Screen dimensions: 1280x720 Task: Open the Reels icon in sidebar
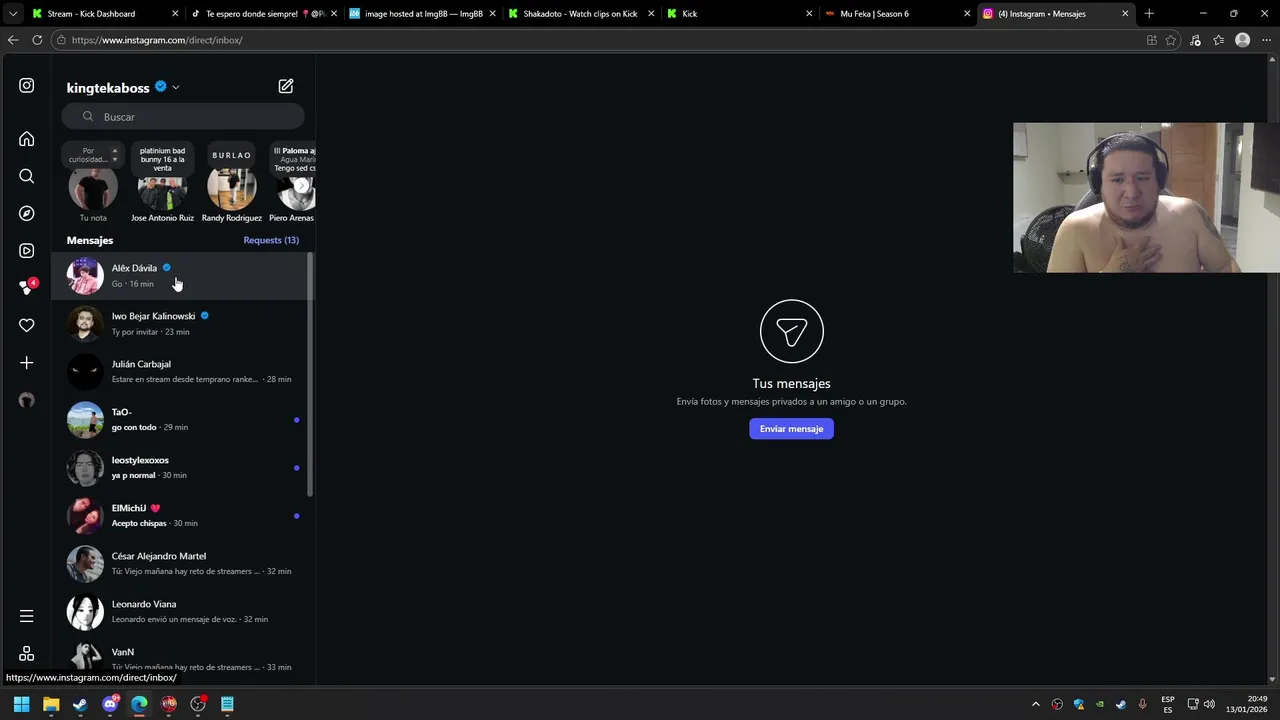pyautogui.click(x=27, y=251)
